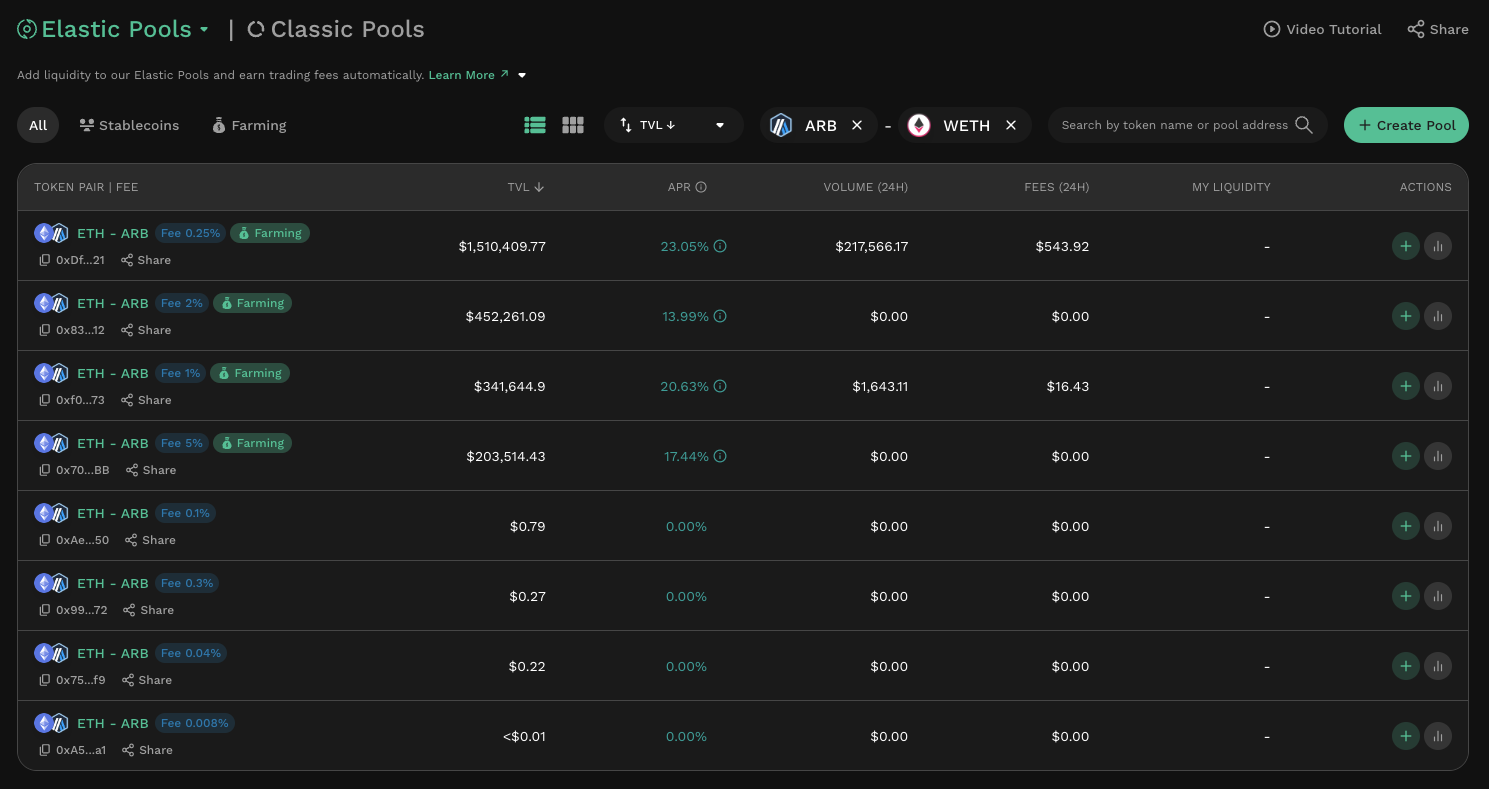This screenshot has height=789, width=1489.
Task: Add liquidity to ETH-ARB Fee 0.008% pool
Action: pos(1405,736)
